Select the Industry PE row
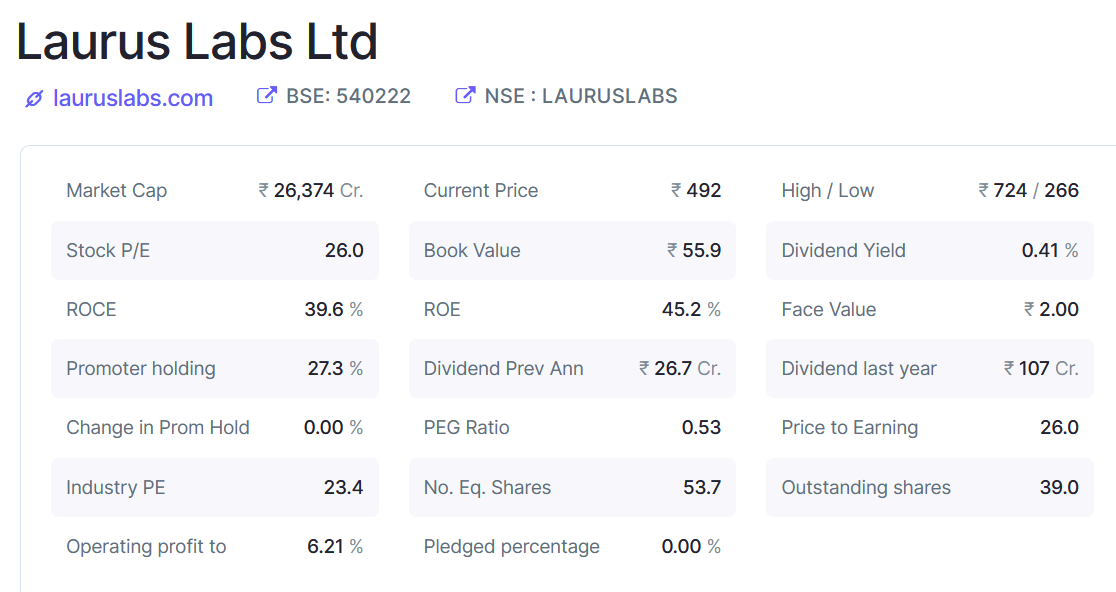The image size is (1116, 592). click(x=214, y=488)
